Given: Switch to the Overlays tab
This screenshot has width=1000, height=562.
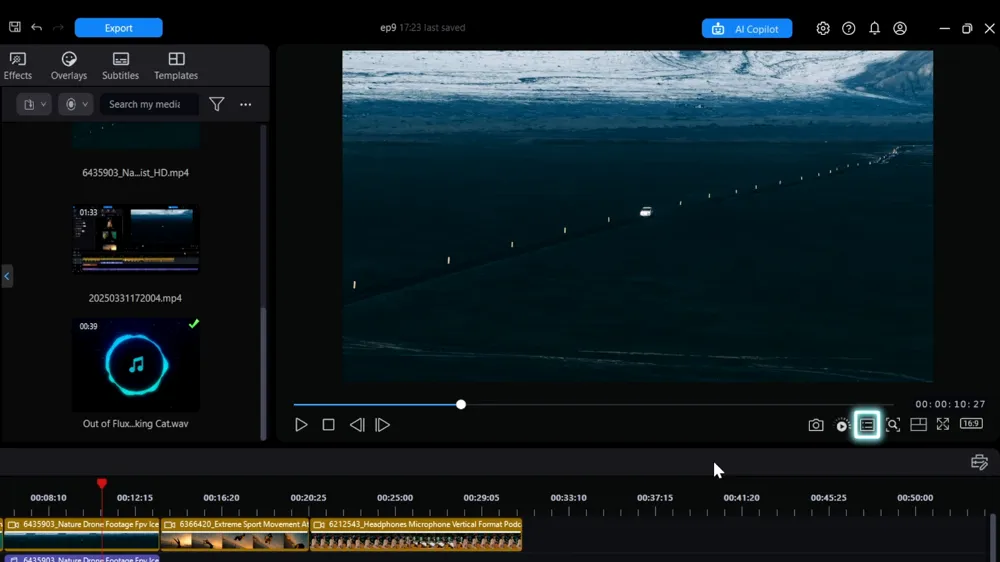Looking at the screenshot, I should [x=69, y=66].
